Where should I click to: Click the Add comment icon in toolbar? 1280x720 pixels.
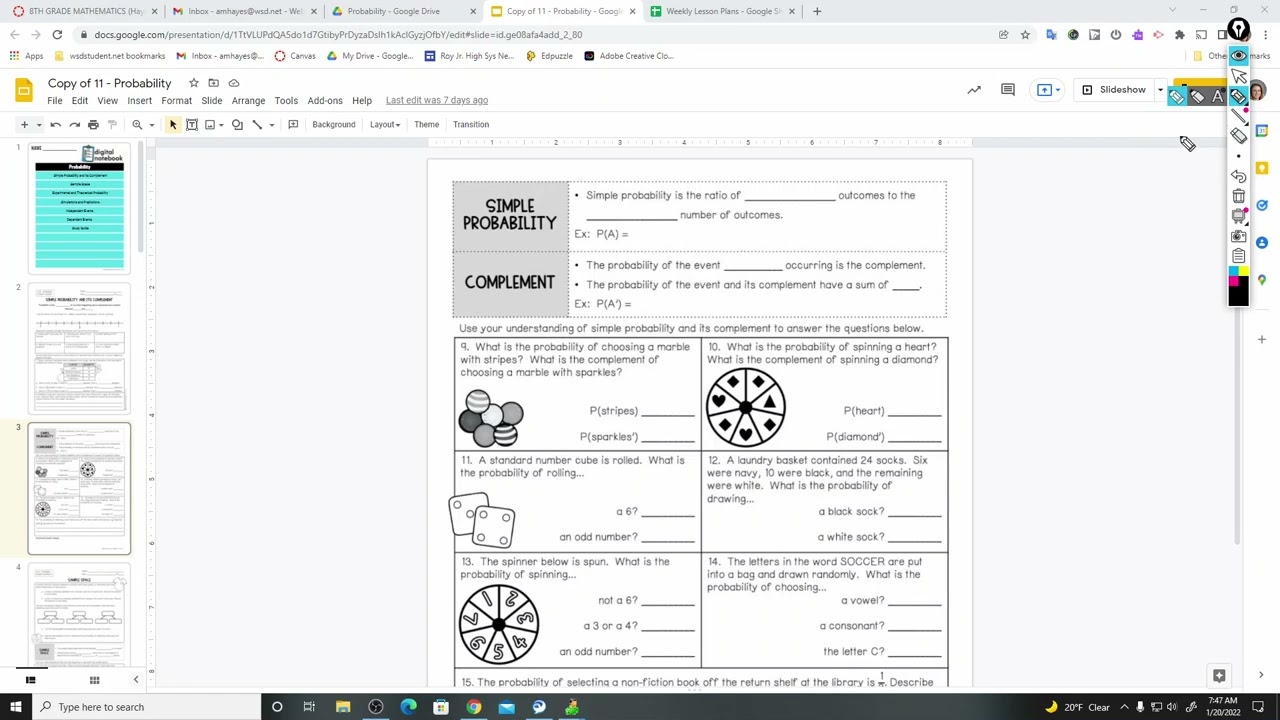click(293, 125)
